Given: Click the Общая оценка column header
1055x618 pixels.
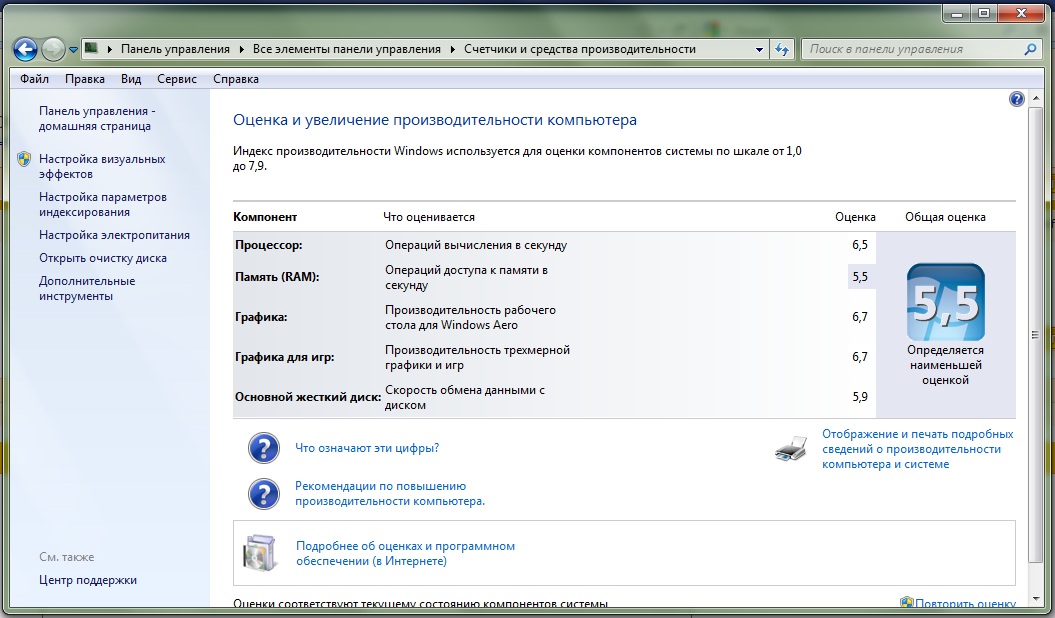Looking at the screenshot, I should click(x=945, y=217).
